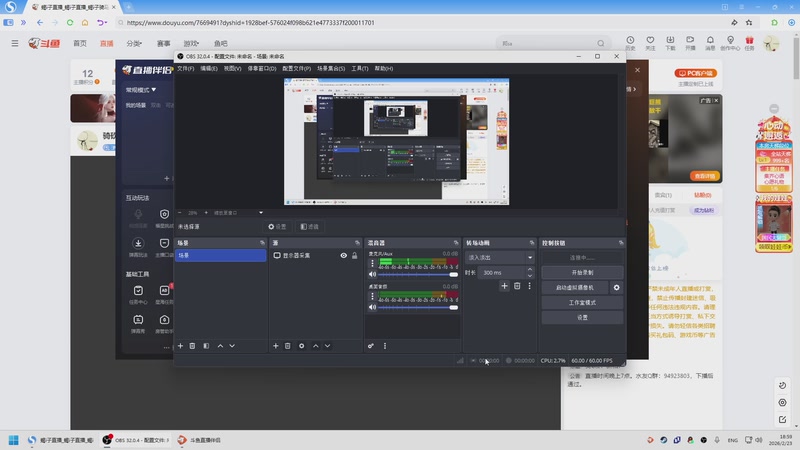Open OBS 停靠窗口(D) menu
The width and height of the screenshot is (800, 450).
(x=262, y=68)
